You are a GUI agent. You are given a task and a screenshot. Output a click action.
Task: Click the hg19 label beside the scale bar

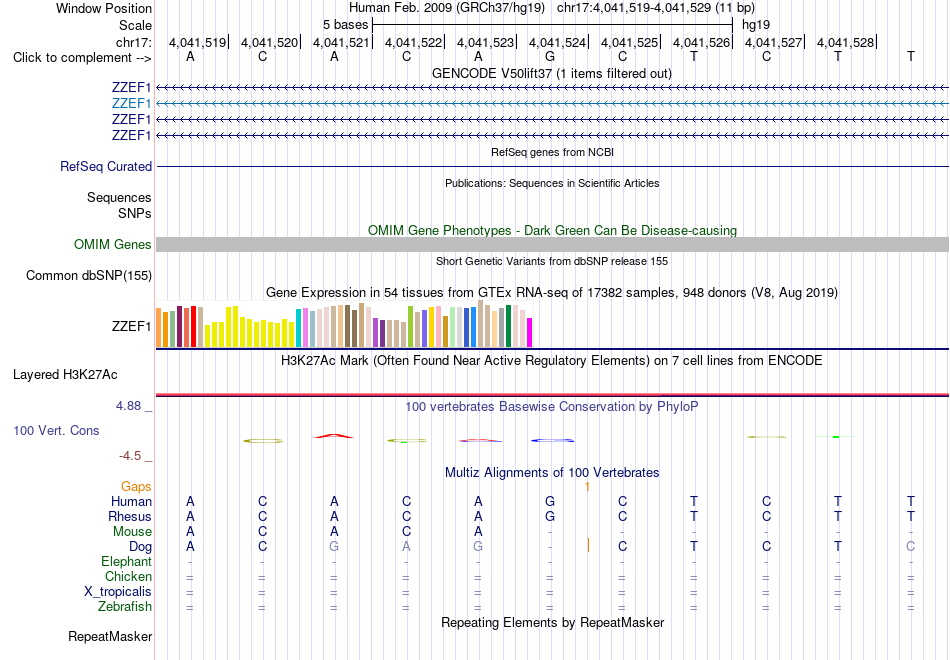[x=756, y=25]
